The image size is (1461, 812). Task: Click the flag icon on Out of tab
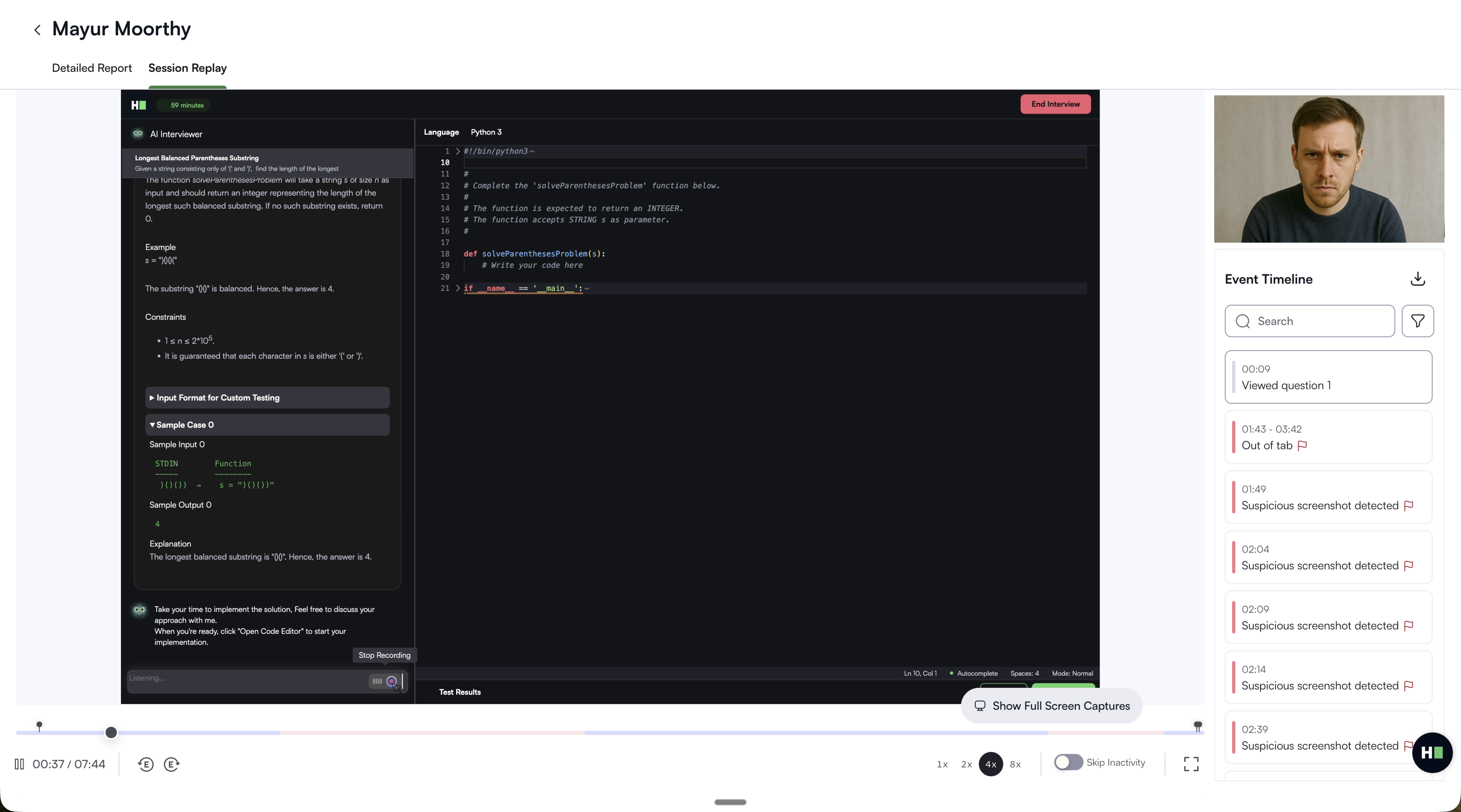click(x=1302, y=446)
